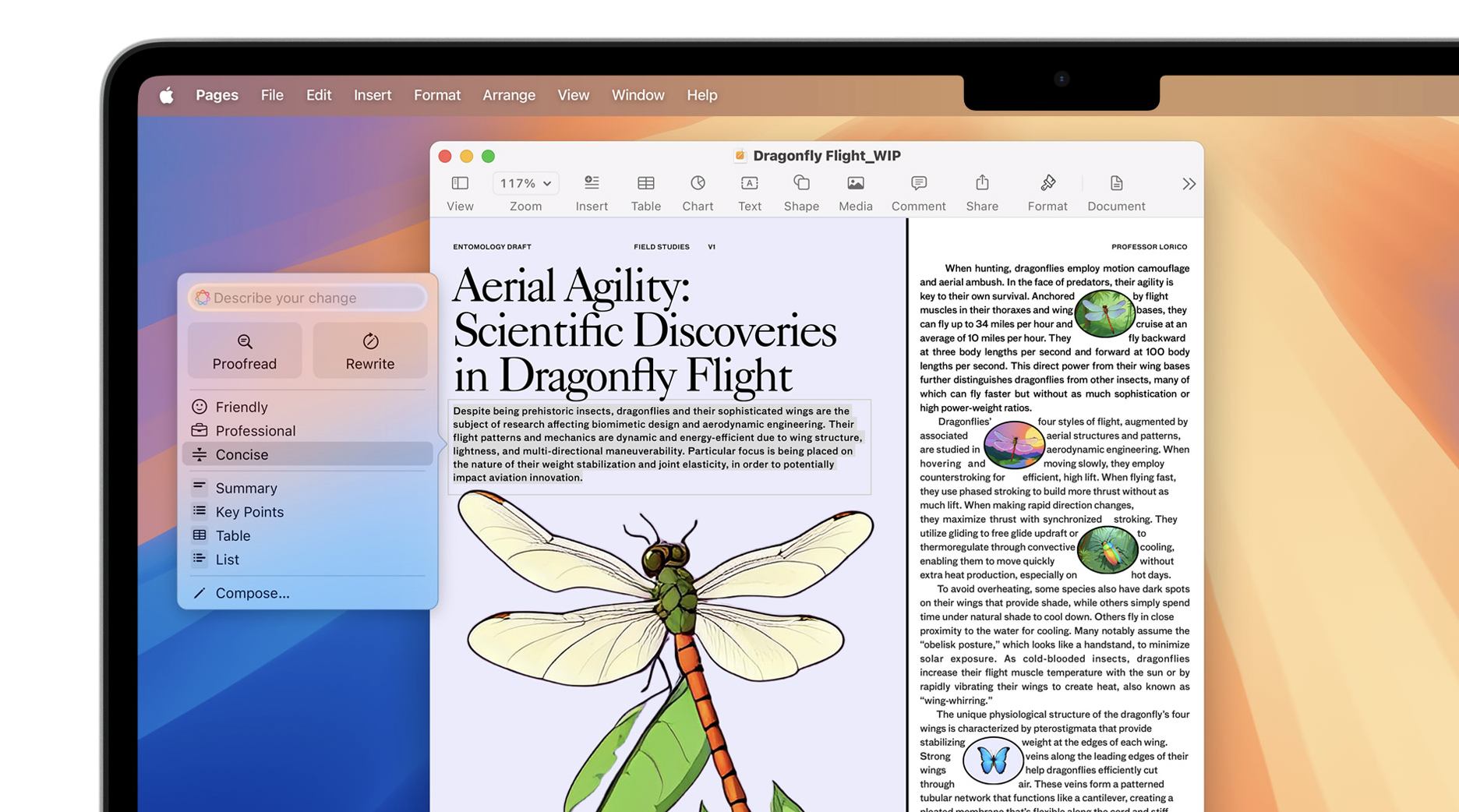This screenshot has height=812, width=1459.
Task: Select the Key Points option
Action: click(x=307, y=512)
